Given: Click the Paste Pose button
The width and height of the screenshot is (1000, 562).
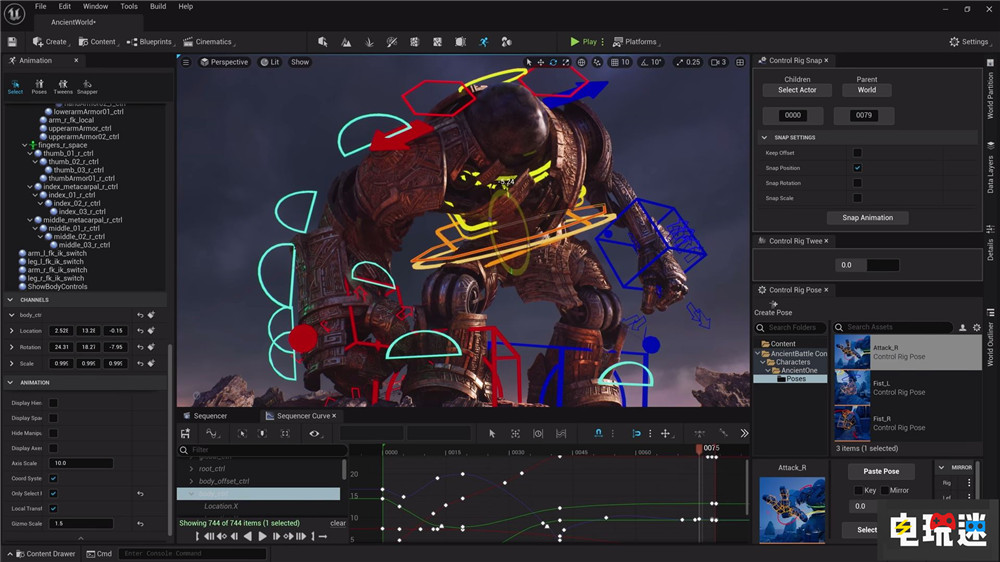Looking at the screenshot, I should (881, 471).
